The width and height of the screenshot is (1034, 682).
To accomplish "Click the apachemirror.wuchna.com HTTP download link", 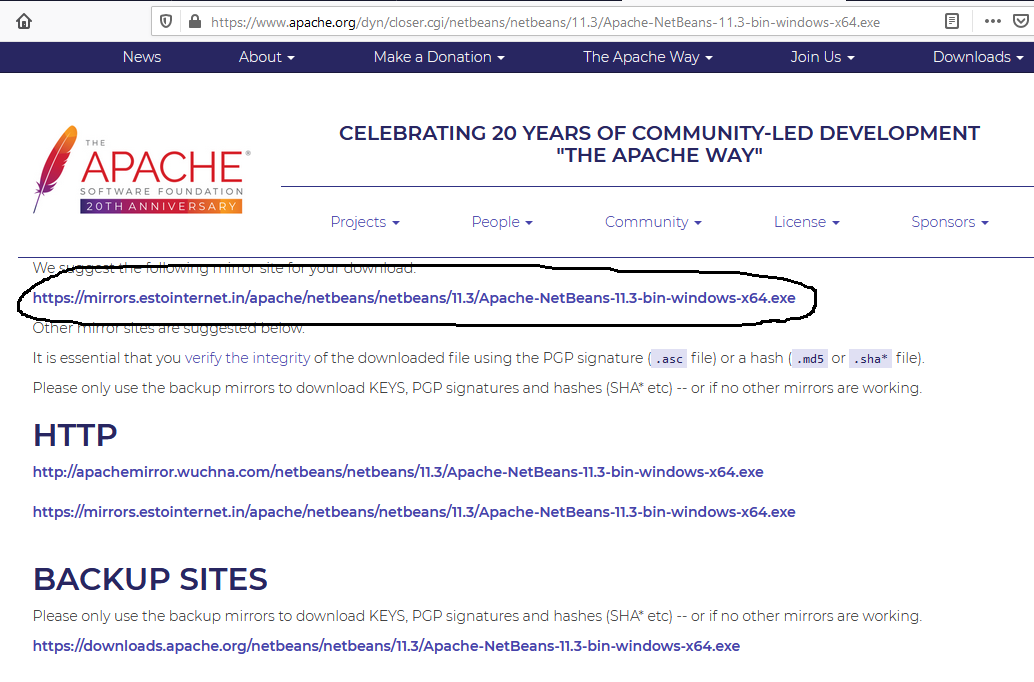I will click(398, 472).
